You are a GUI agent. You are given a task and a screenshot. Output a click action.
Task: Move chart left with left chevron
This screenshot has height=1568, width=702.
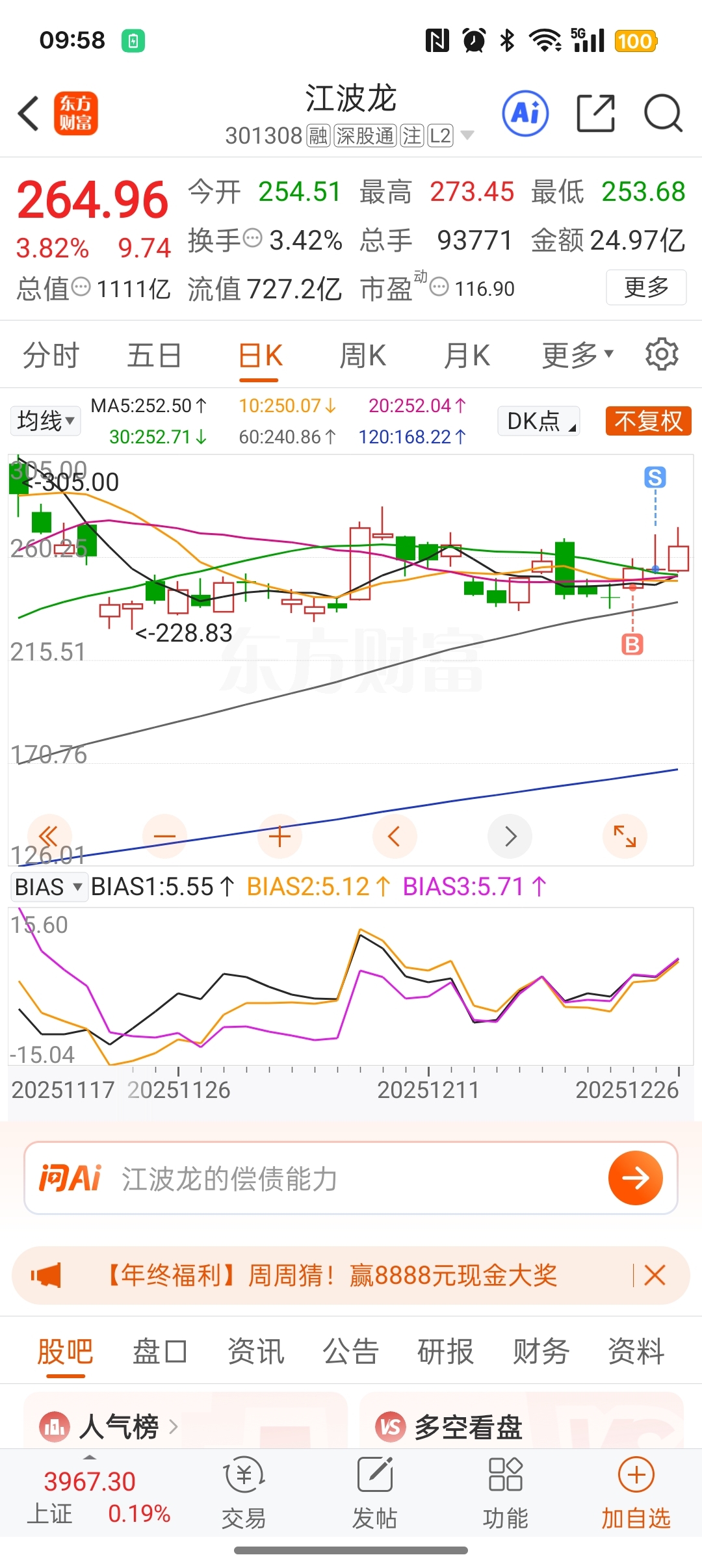[x=395, y=836]
